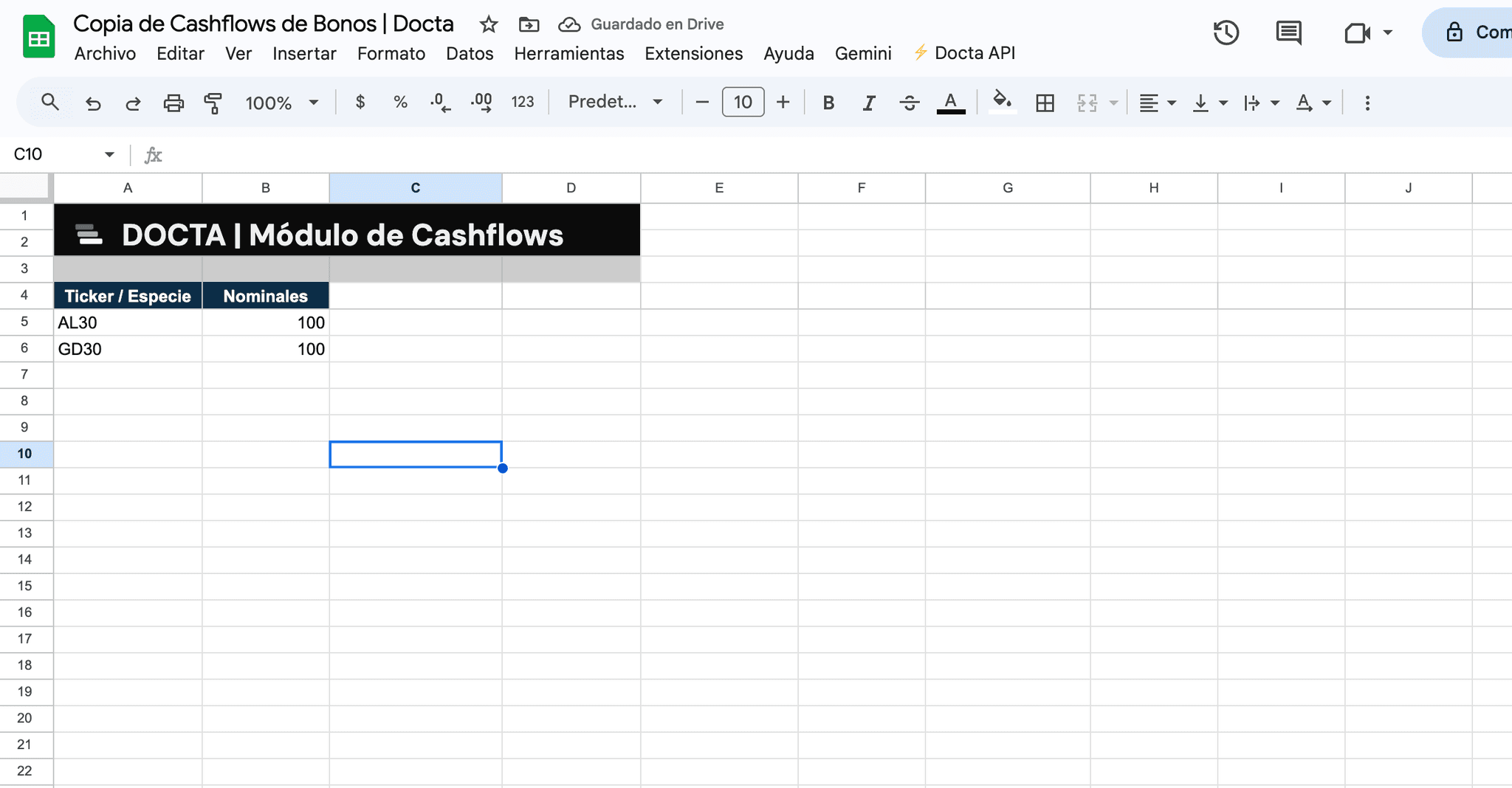This screenshot has height=788, width=1512.
Task: Open more number formats 123
Action: coord(522,102)
